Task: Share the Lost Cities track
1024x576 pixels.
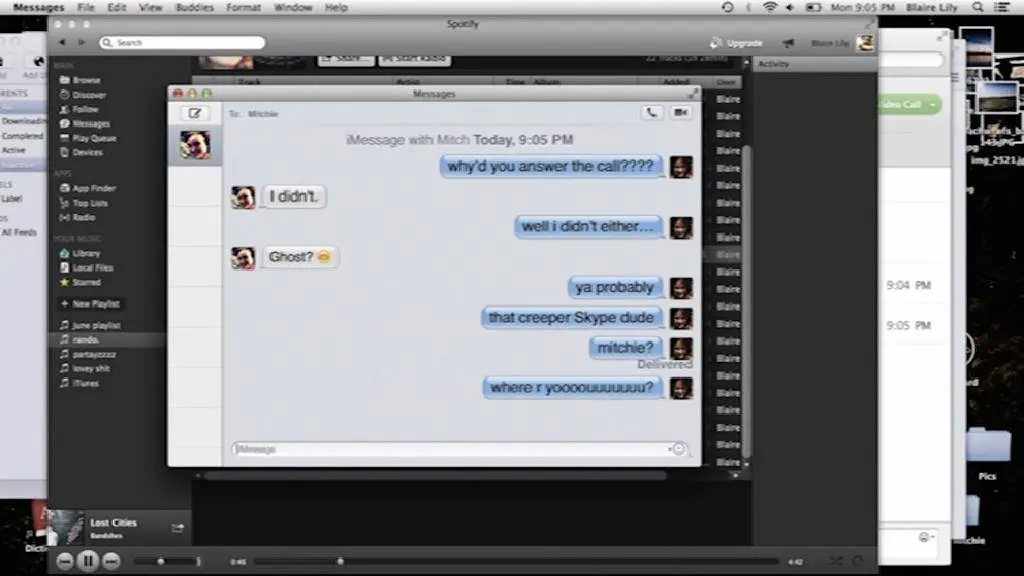Action: click(178, 528)
